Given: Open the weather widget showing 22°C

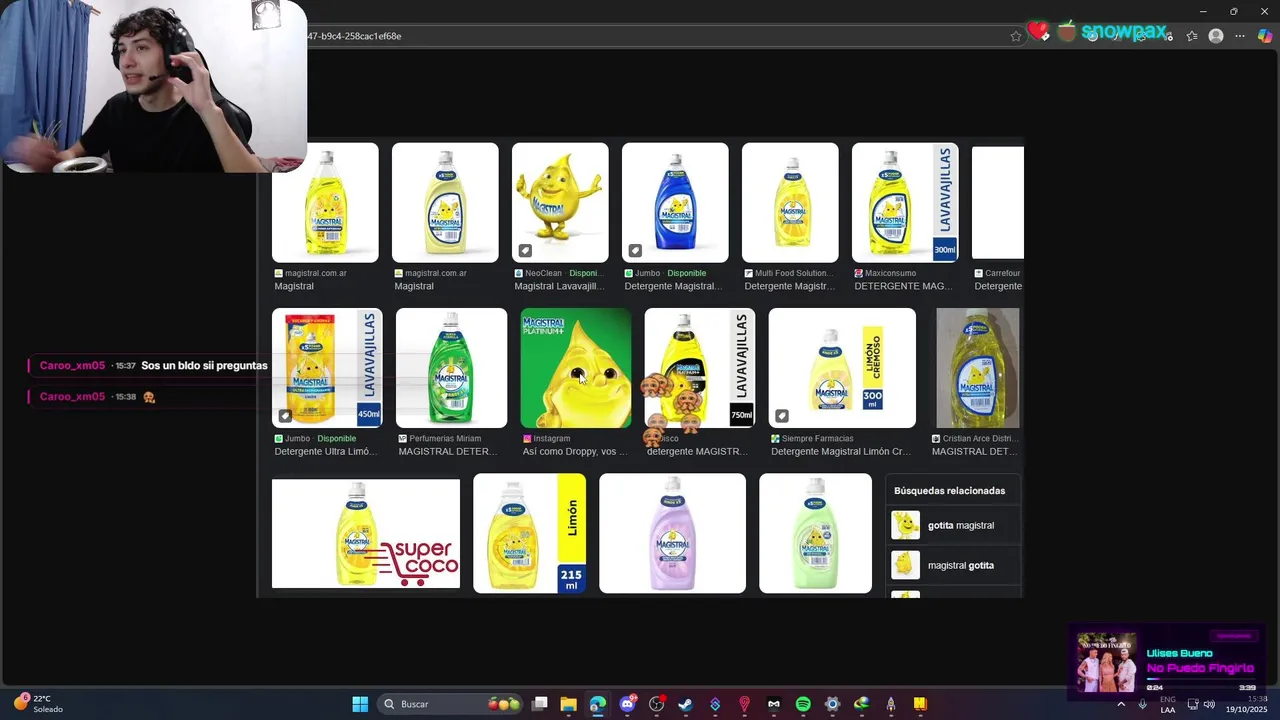Looking at the screenshot, I should pos(38,704).
